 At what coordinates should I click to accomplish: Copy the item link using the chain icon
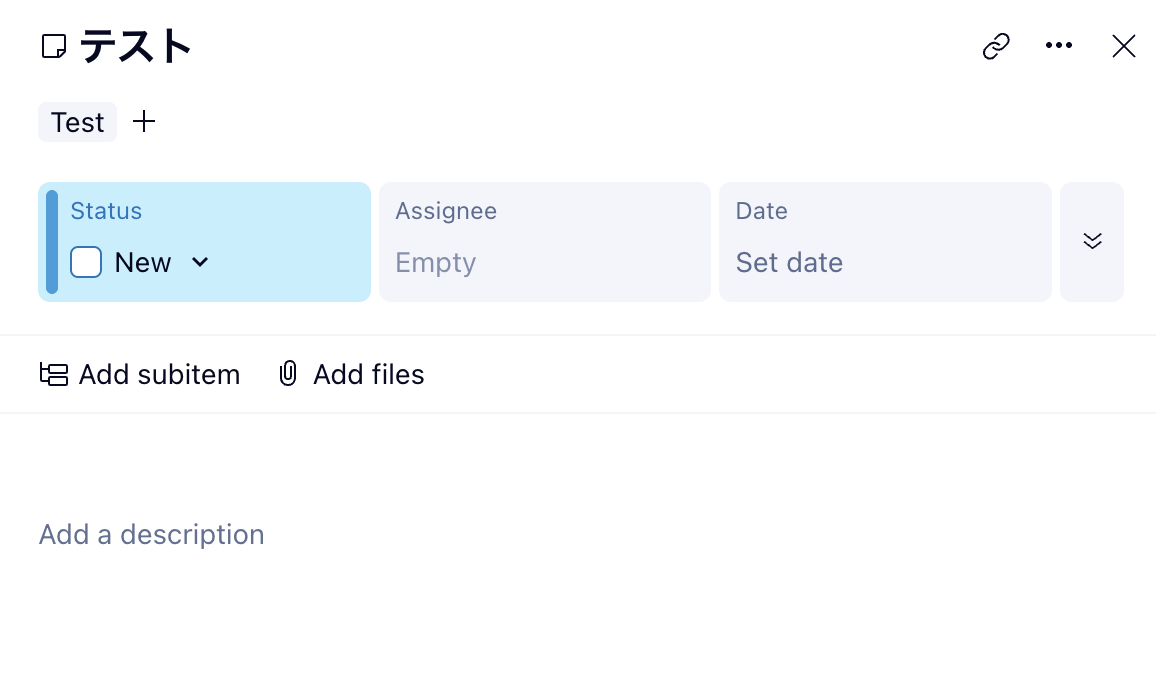pos(996,46)
